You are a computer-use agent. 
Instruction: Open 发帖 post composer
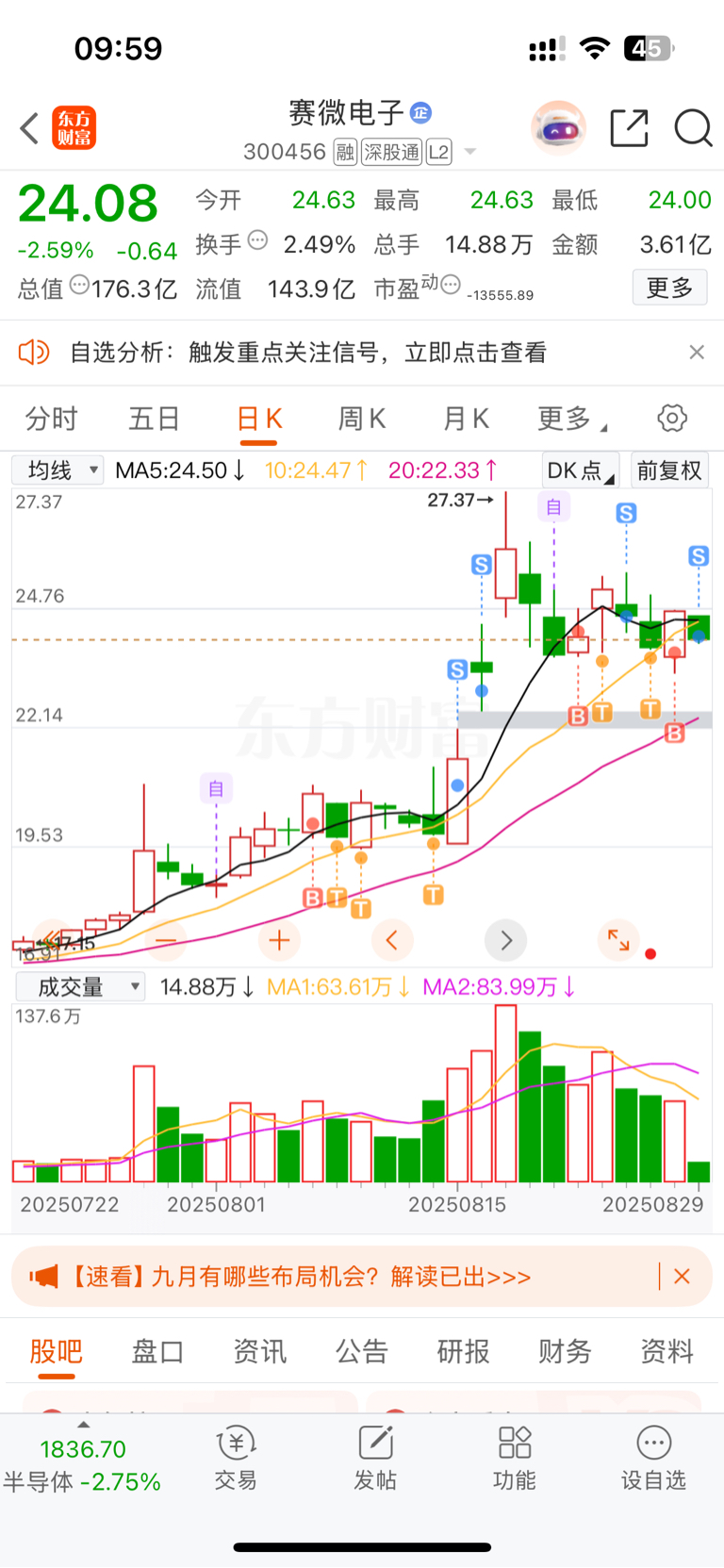click(375, 1458)
